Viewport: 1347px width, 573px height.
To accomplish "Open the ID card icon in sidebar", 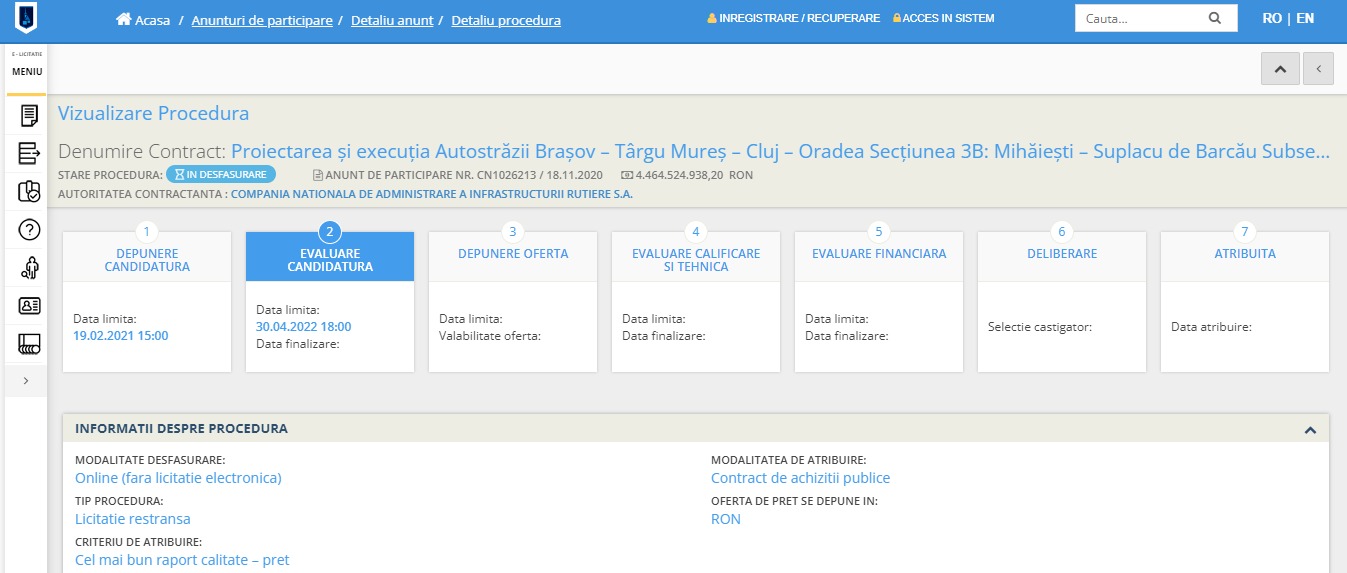I will pos(29,306).
